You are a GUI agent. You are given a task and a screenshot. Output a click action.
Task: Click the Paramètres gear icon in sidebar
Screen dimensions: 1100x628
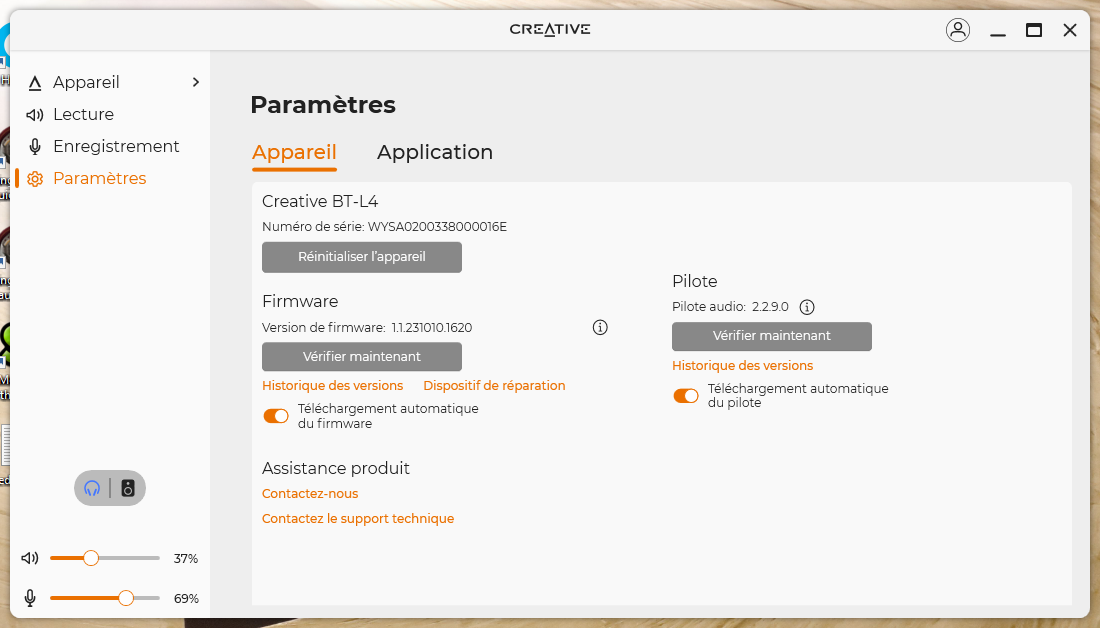[35, 179]
